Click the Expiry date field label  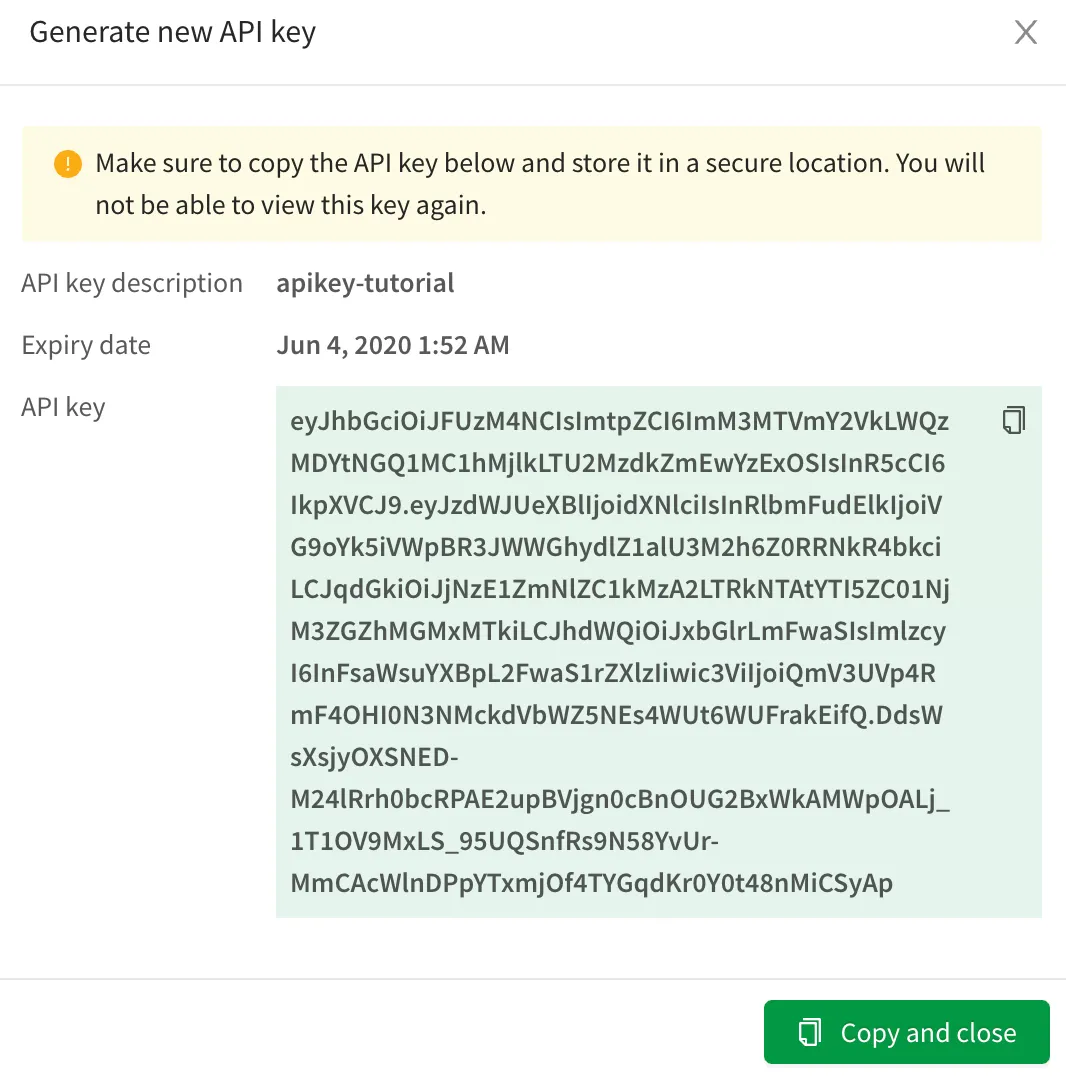(85, 345)
